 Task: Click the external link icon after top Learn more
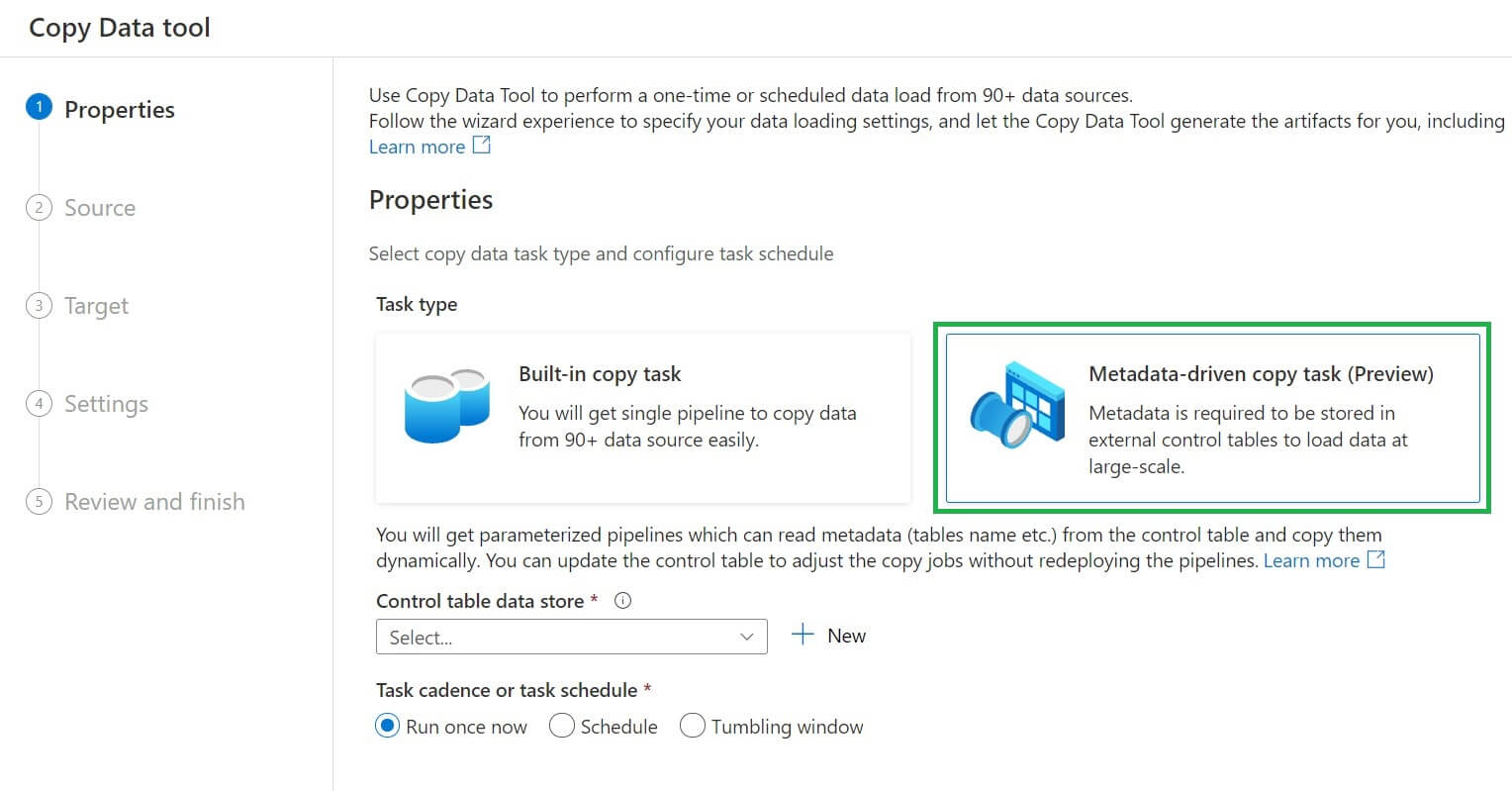pyautogui.click(x=482, y=146)
